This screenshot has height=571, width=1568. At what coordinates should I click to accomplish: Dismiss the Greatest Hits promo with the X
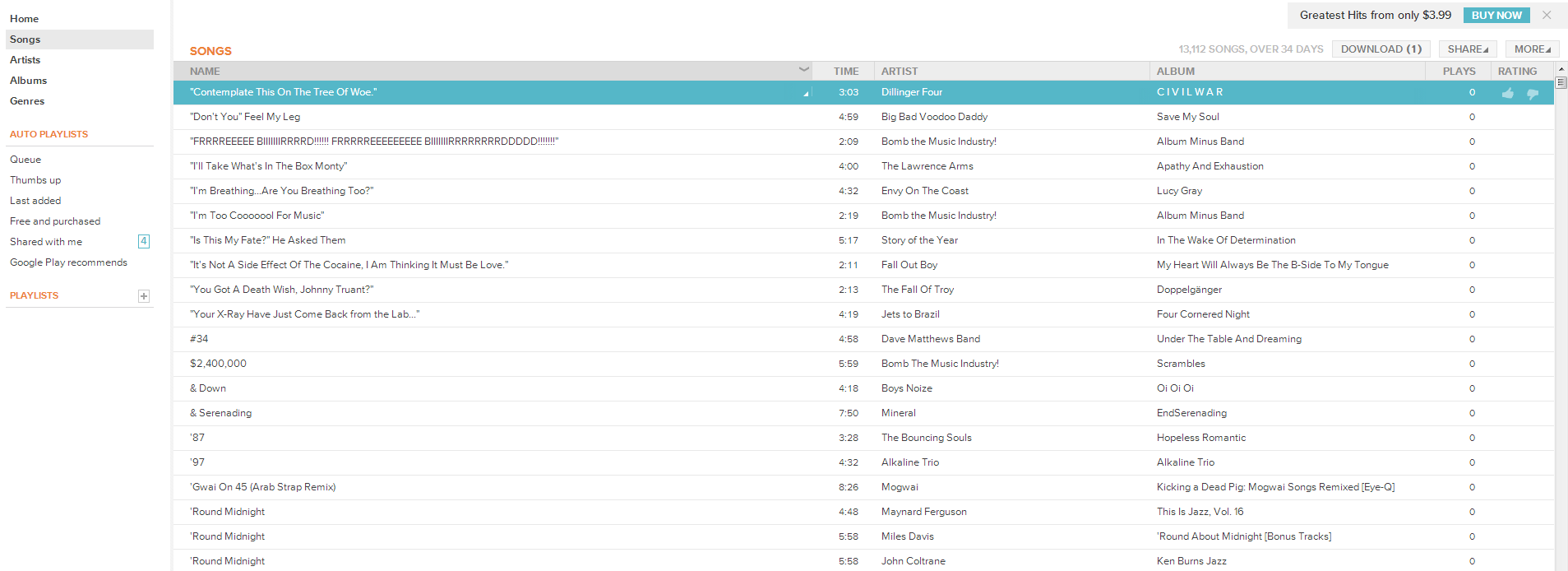pyautogui.click(x=1547, y=15)
